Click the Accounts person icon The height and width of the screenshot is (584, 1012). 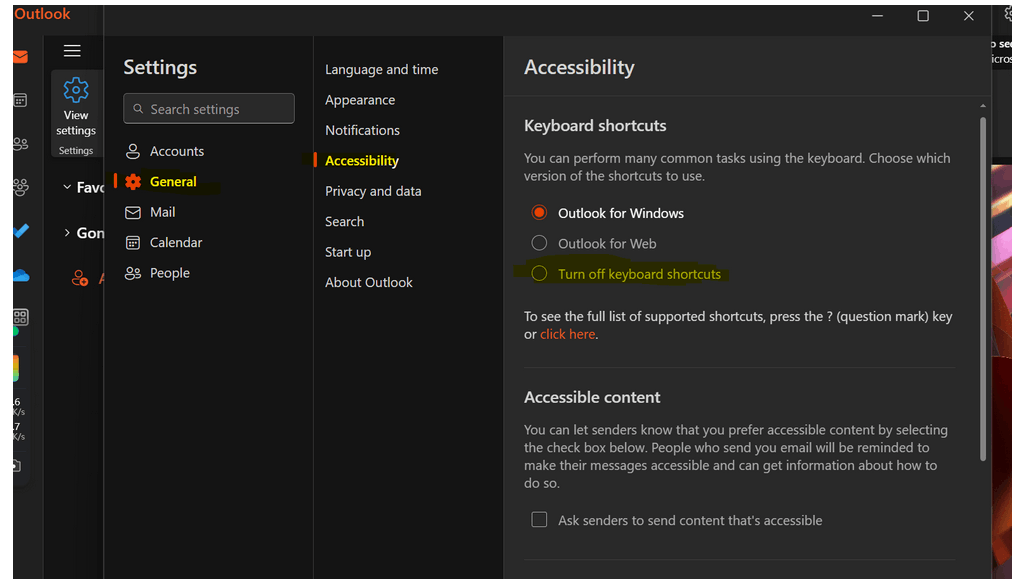pyautogui.click(x=133, y=152)
